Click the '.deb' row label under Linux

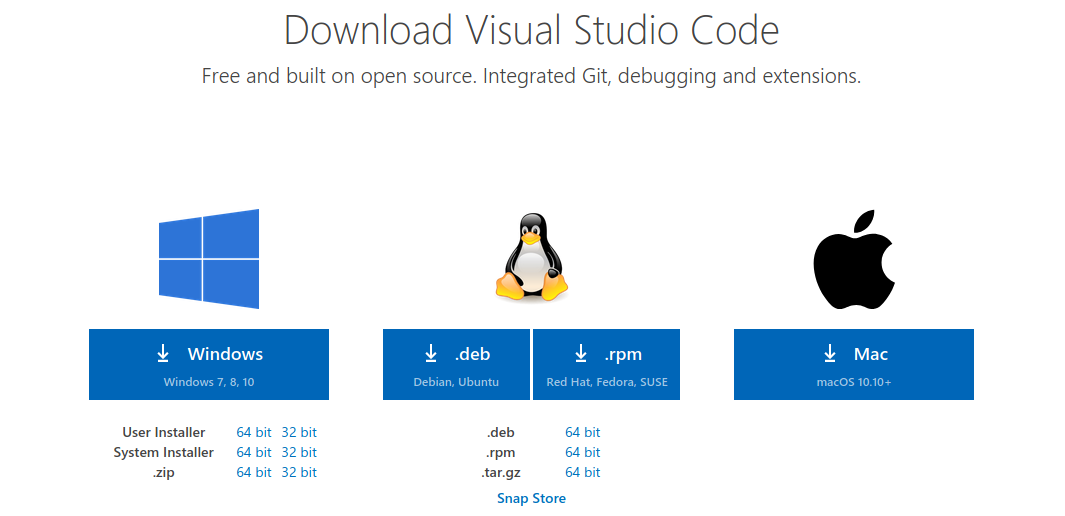[x=501, y=432]
